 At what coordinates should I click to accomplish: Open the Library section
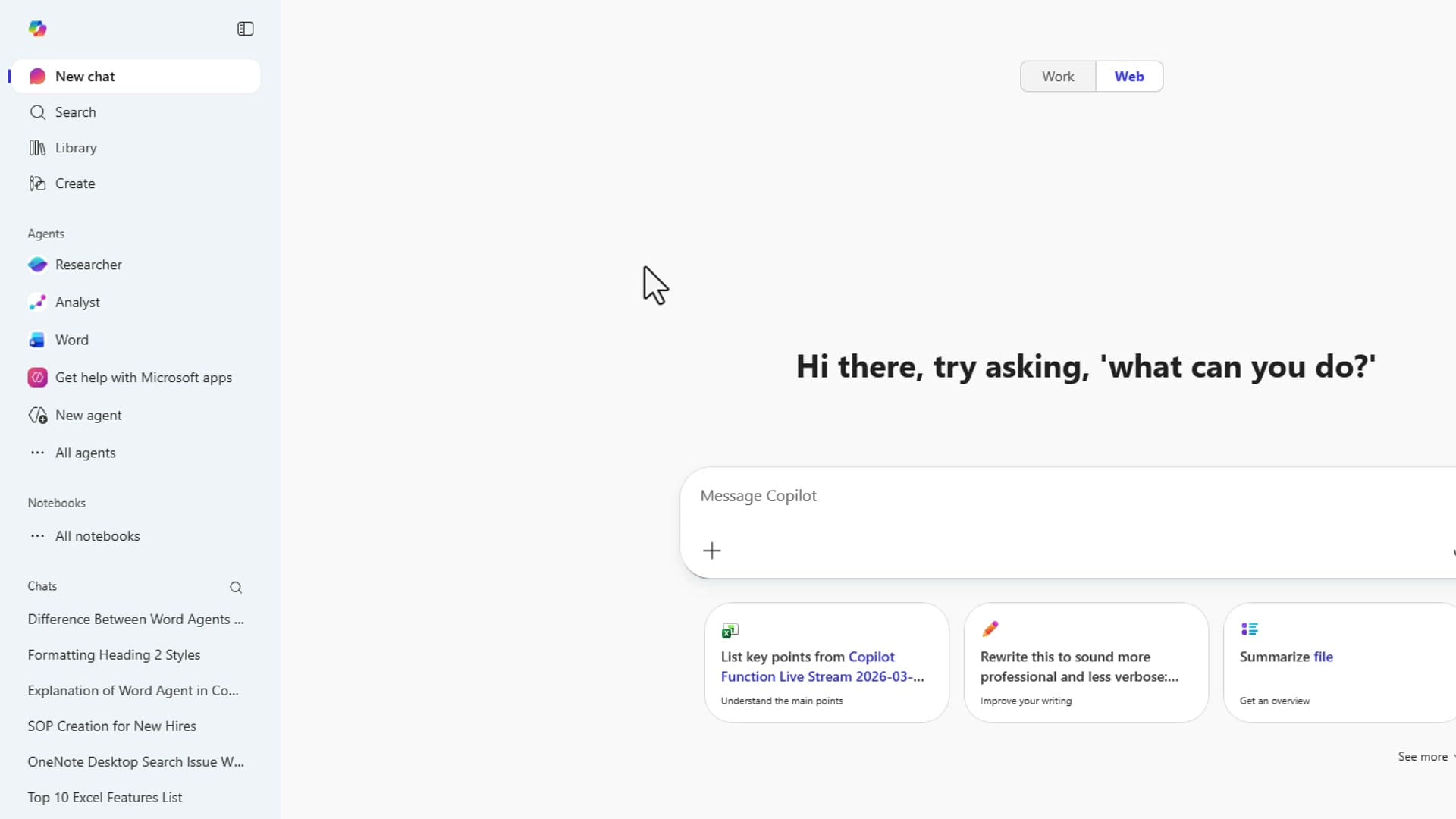coord(76,148)
